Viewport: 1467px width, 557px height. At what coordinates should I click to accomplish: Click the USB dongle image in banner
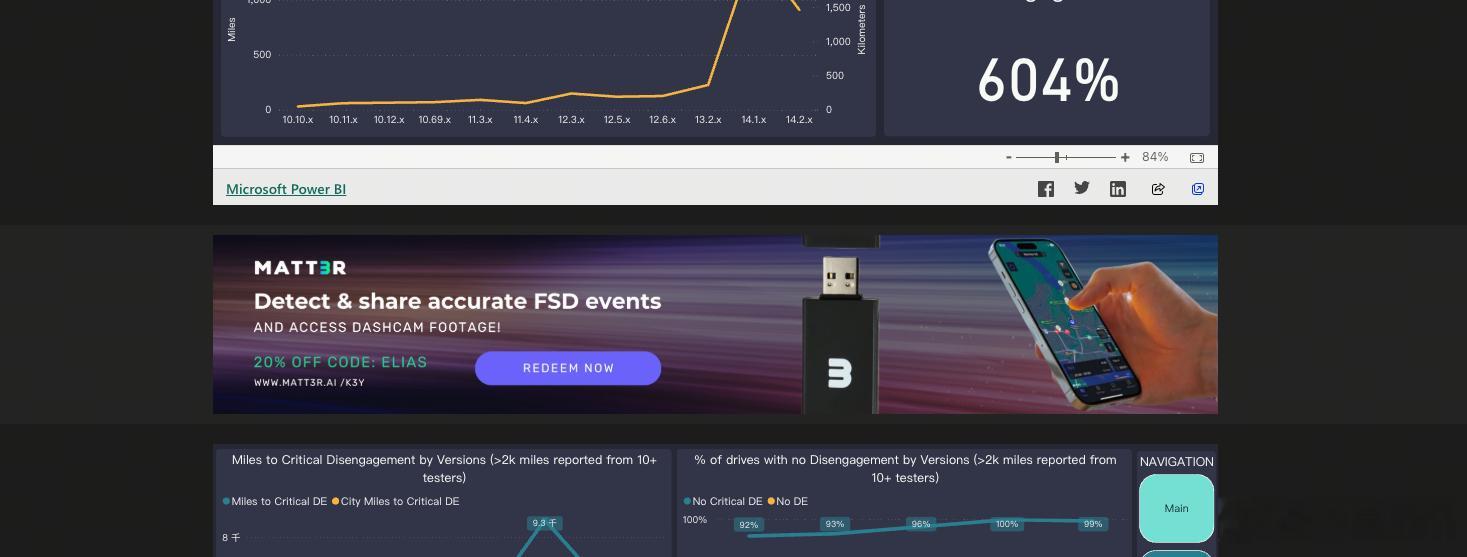click(841, 325)
